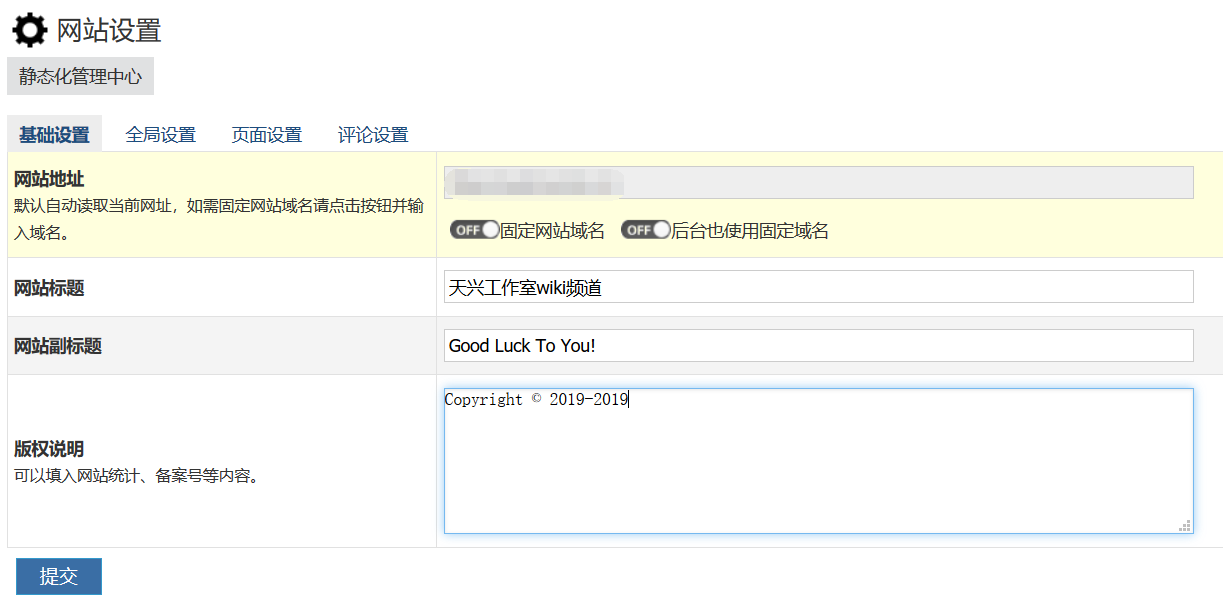Open the 静态化管理中心 button
This screenshot has width=1223, height=603.
click(80, 76)
